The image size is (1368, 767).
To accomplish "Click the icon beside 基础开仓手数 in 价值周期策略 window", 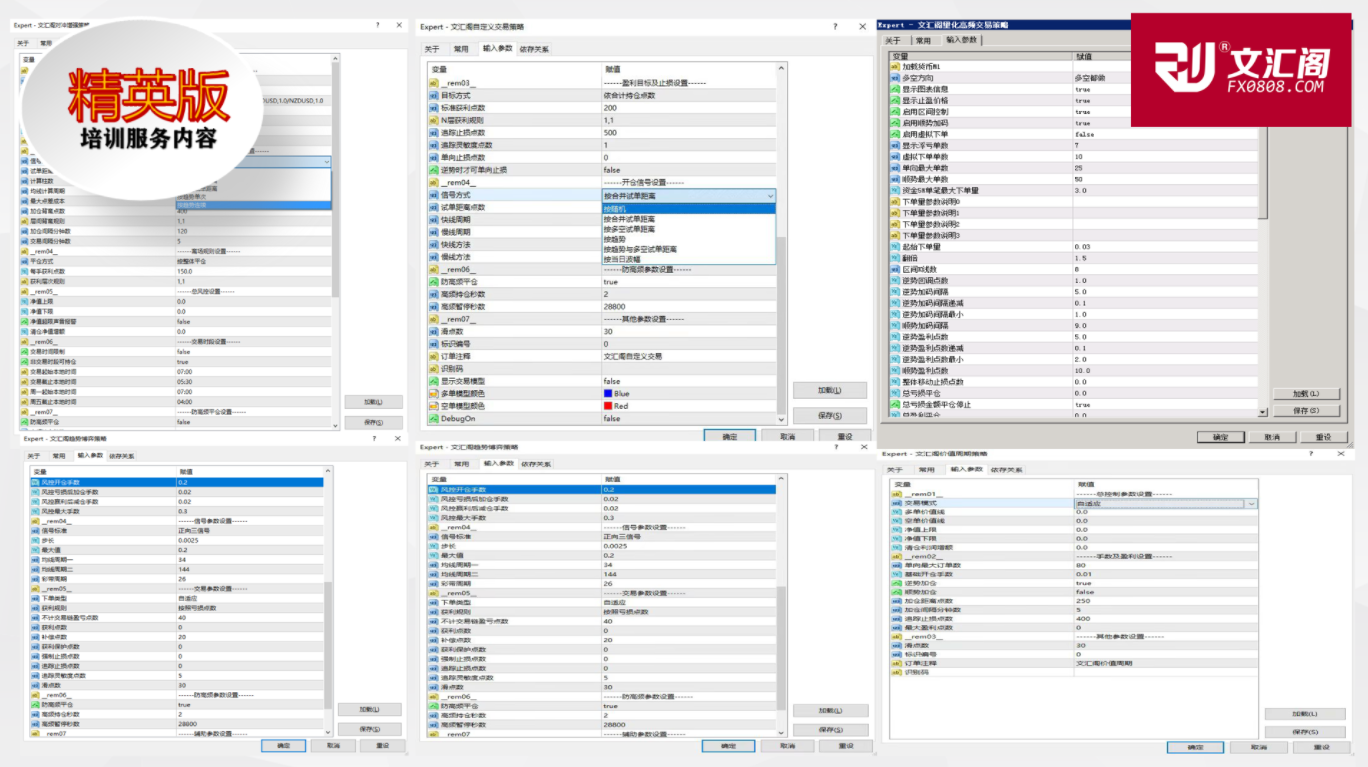I will pyautogui.click(x=895, y=574).
